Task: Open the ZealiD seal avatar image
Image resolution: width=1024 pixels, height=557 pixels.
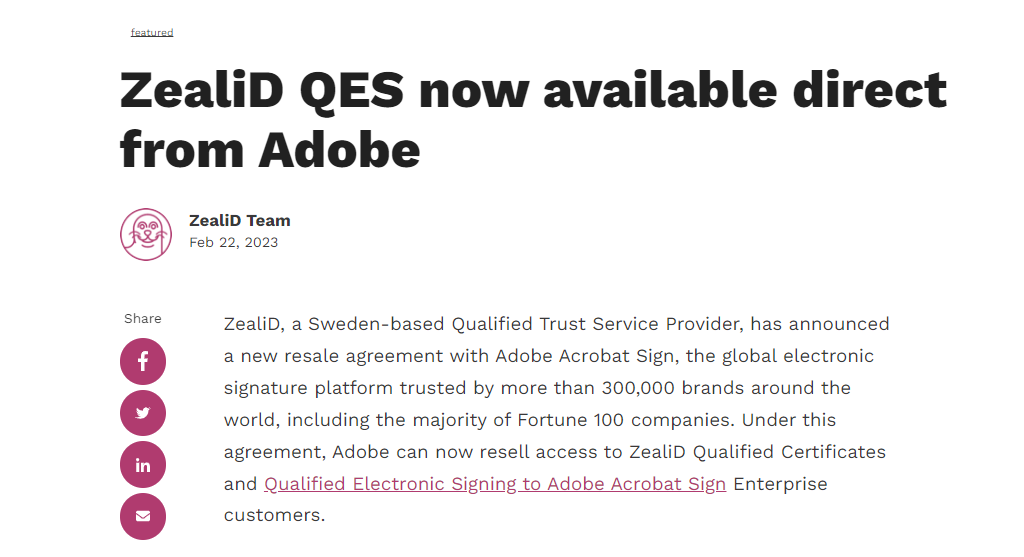Action: 146,234
